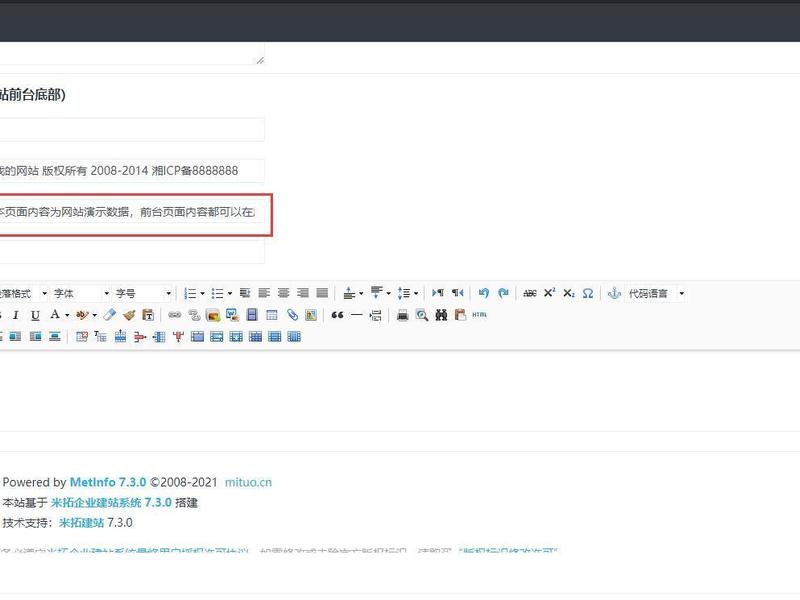The height and width of the screenshot is (600, 800).
Task: Click the highlight color pen button
Action: (82, 315)
